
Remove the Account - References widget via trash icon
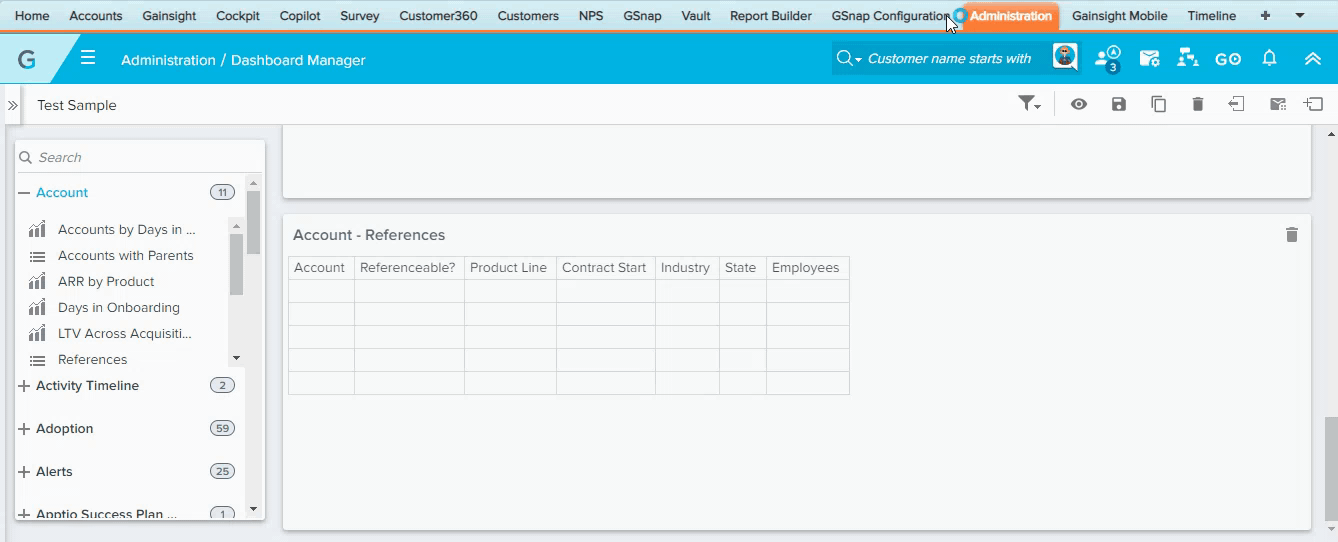(1291, 235)
